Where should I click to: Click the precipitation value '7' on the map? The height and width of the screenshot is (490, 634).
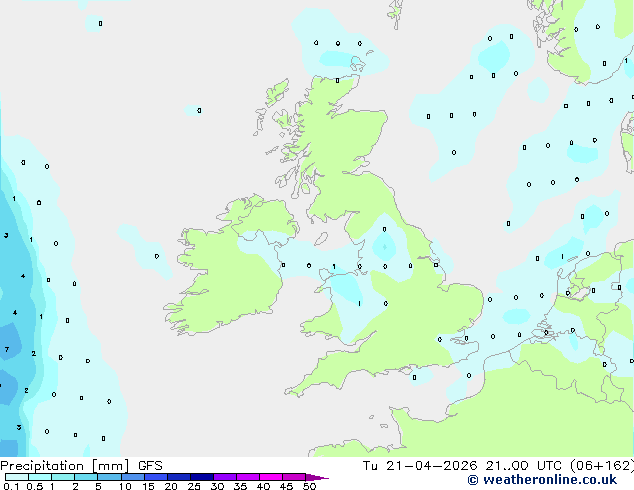tap(7, 349)
